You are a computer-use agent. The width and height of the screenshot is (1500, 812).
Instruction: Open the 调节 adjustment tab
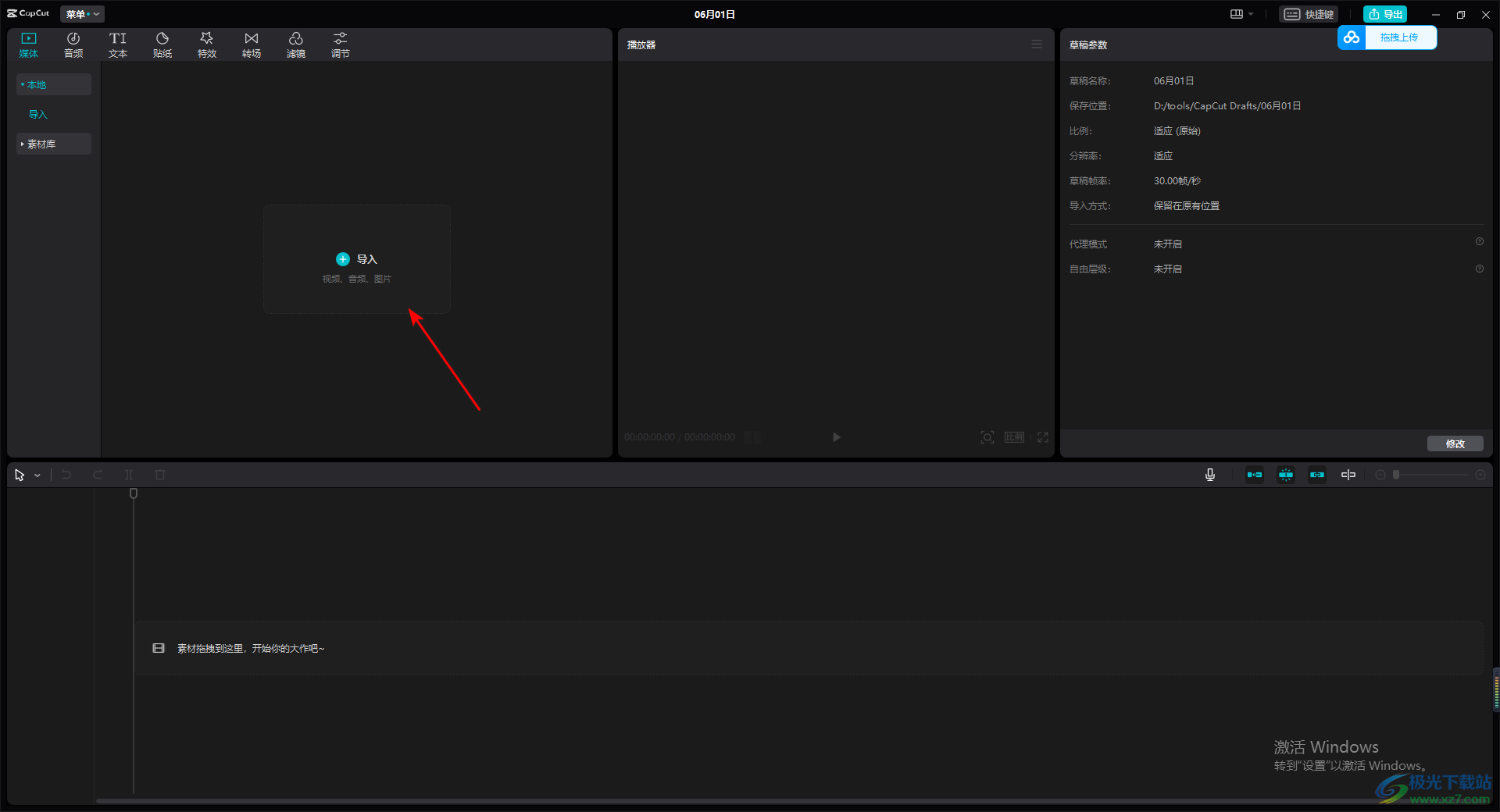point(341,45)
